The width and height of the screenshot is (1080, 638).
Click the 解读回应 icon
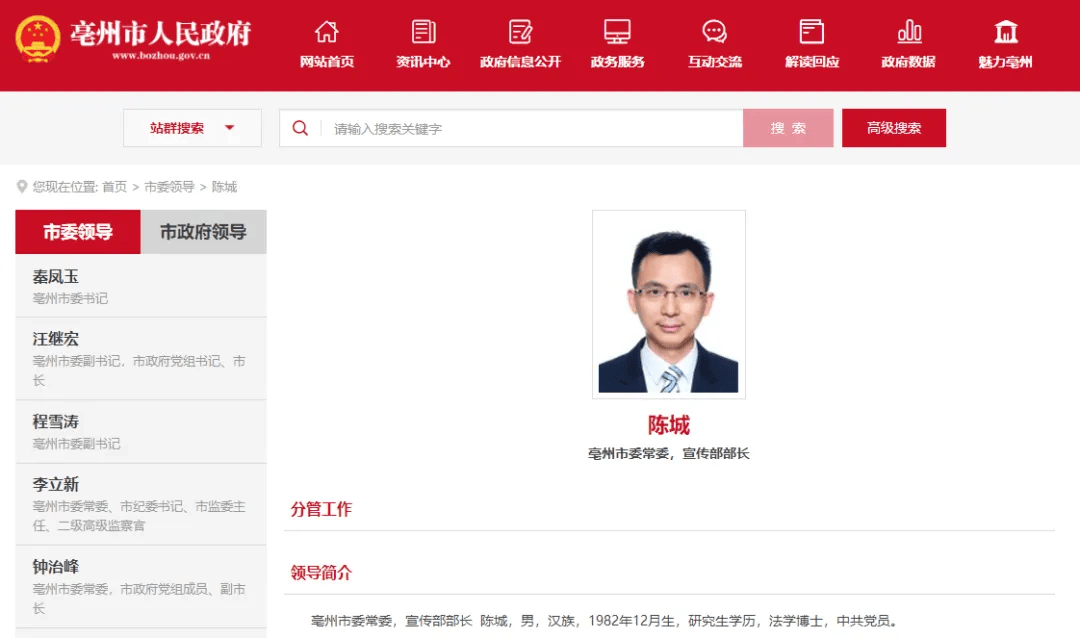811,32
